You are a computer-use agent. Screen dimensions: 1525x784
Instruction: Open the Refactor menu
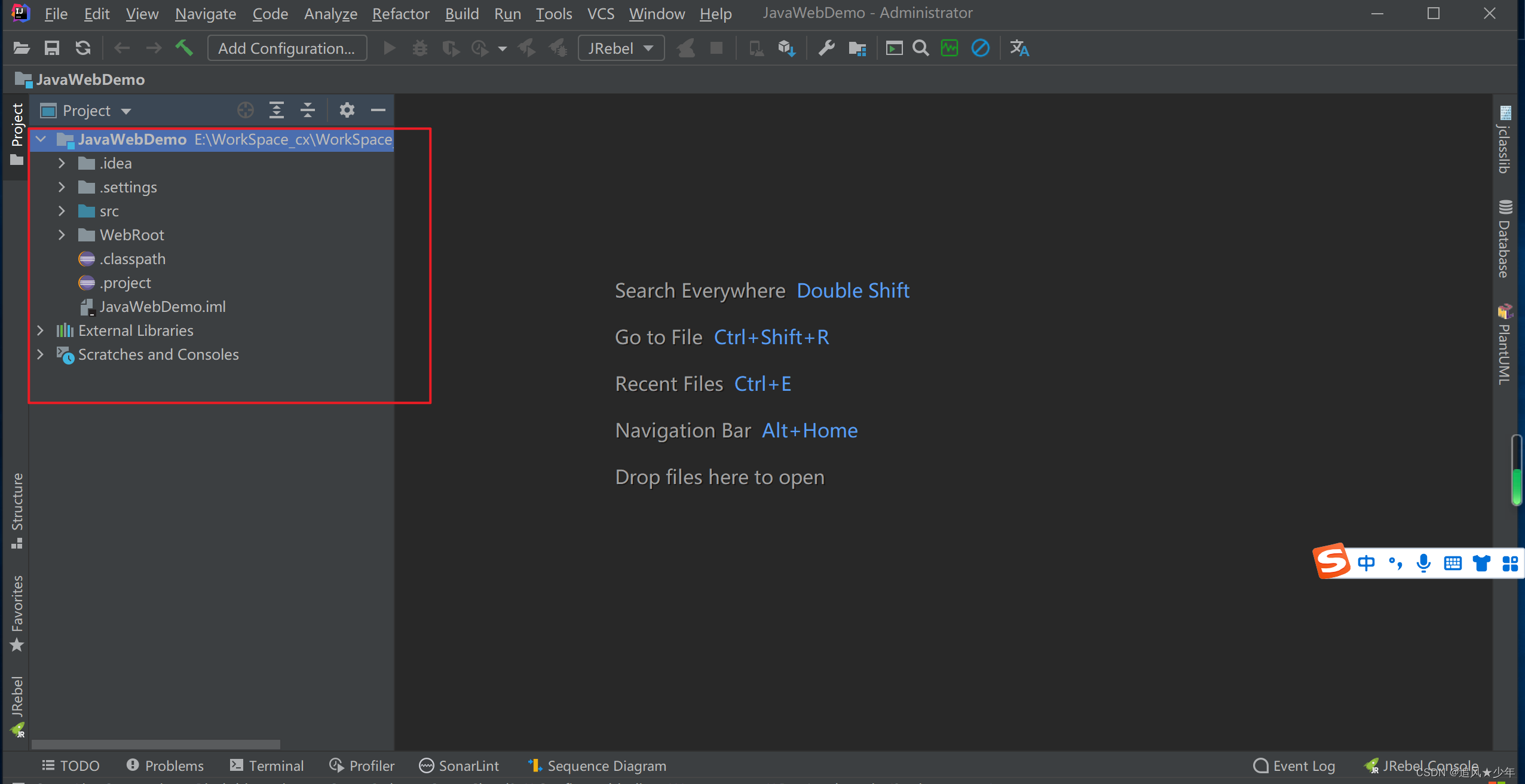pos(400,13)
